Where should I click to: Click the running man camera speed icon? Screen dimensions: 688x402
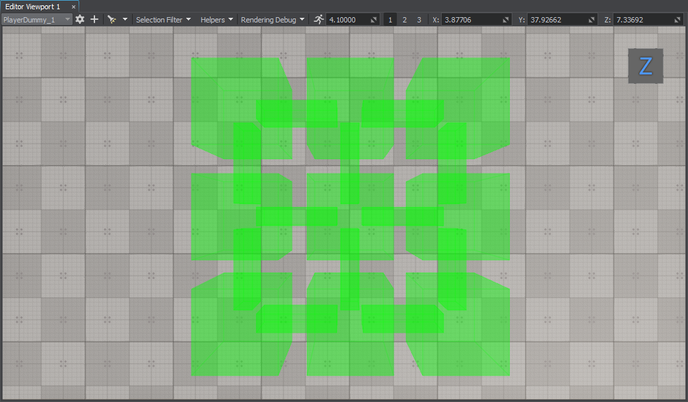319,19
